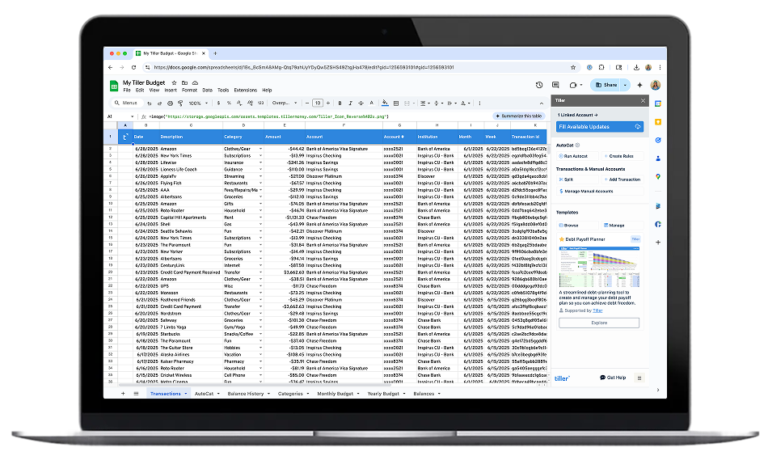Click Manage templates button

point(622,225)
